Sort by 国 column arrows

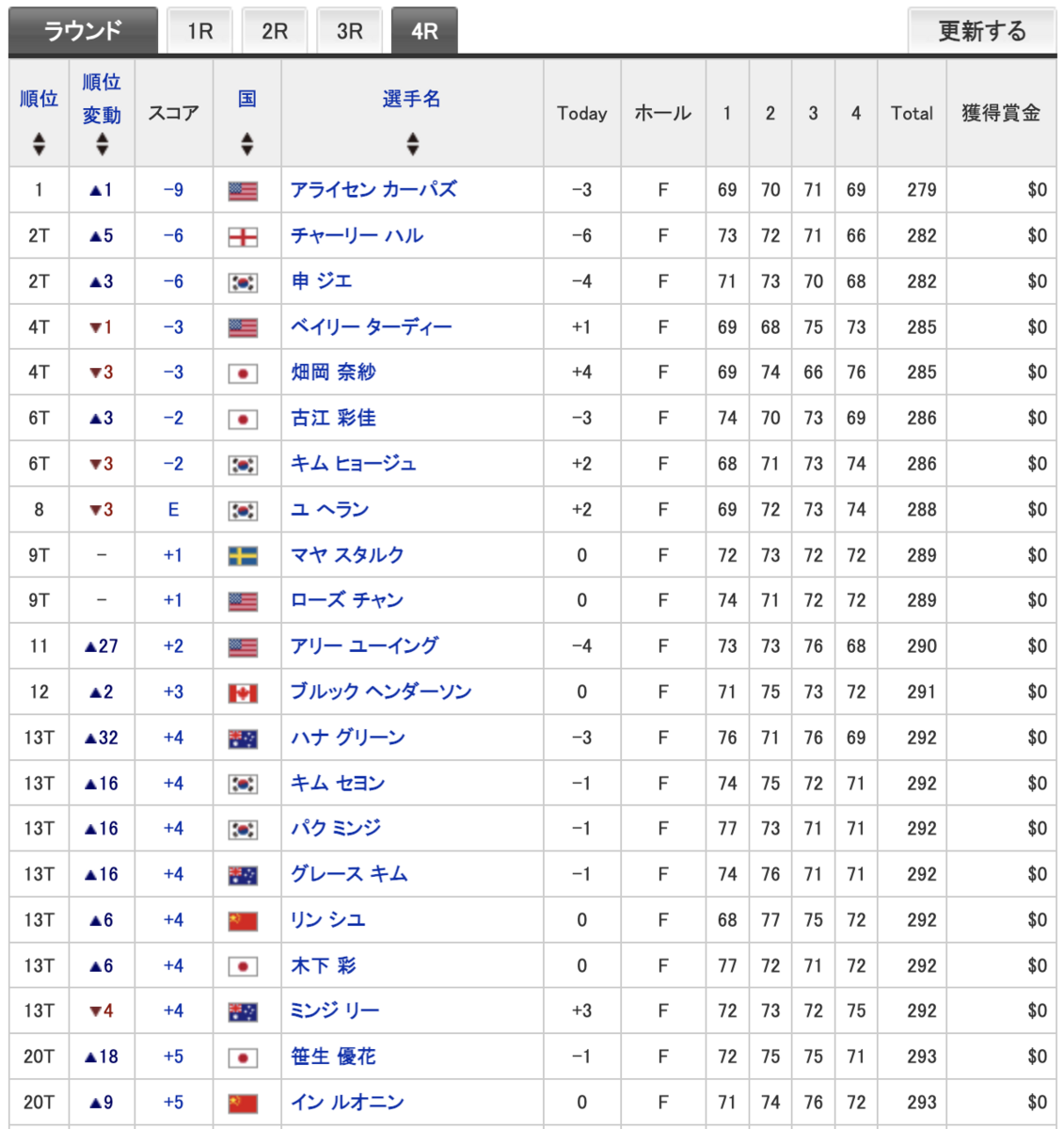pos(246,143)
